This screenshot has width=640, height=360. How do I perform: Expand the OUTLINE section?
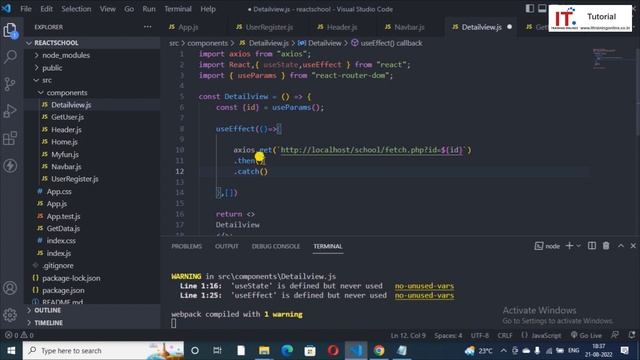(47, 310)
